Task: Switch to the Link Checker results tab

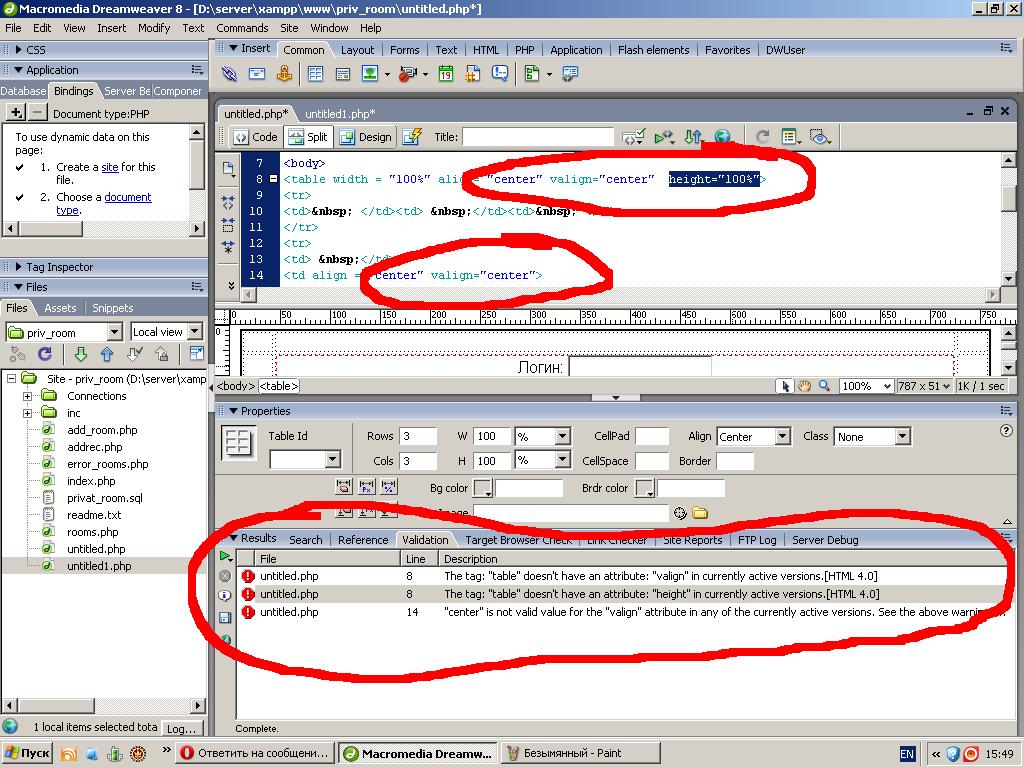Action: tap(616, 540)
